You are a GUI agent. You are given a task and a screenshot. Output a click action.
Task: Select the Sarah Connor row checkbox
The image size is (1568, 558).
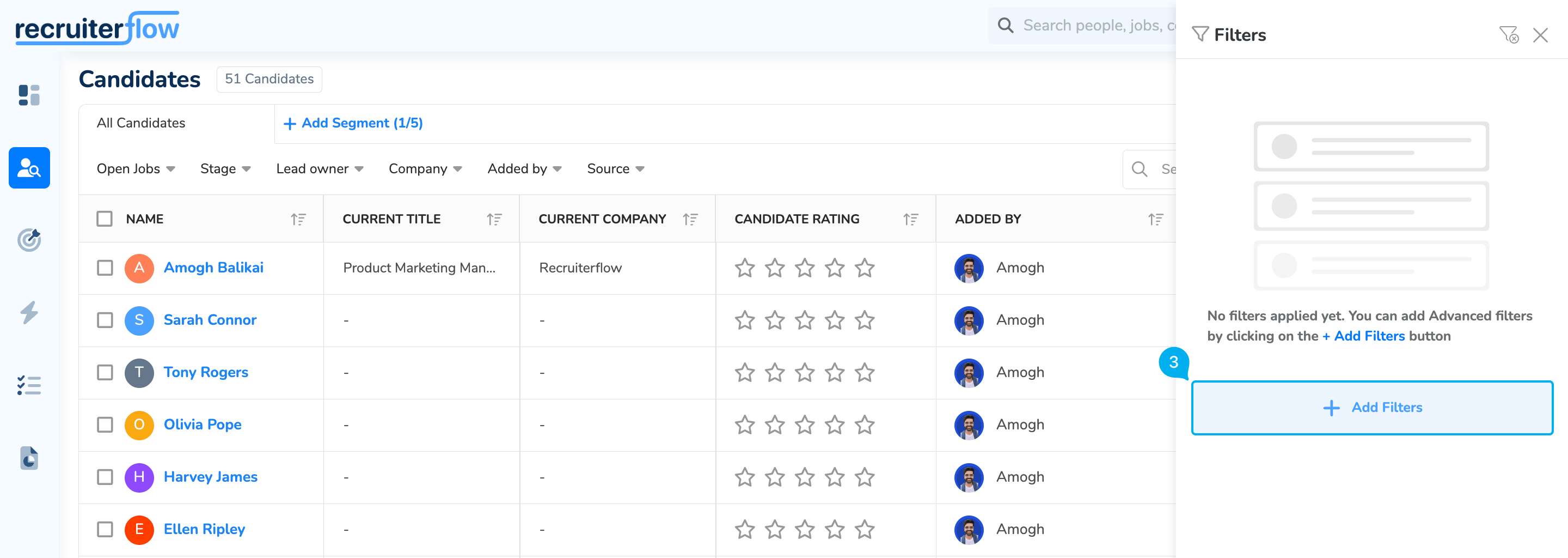105,320
